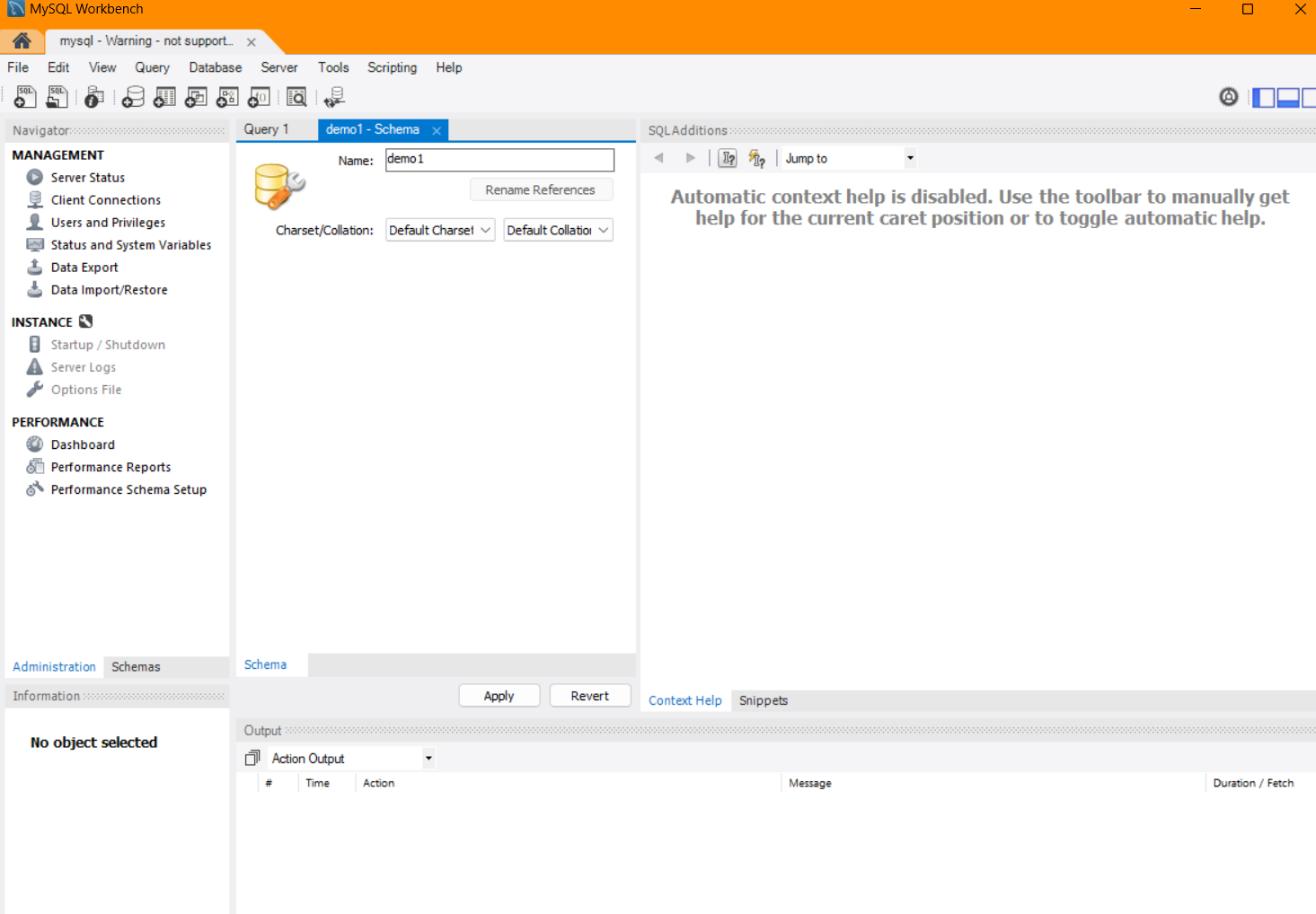The image size is (1316, 914).
Task: Switch to the Context Help tab
Action: coord(684,700)
